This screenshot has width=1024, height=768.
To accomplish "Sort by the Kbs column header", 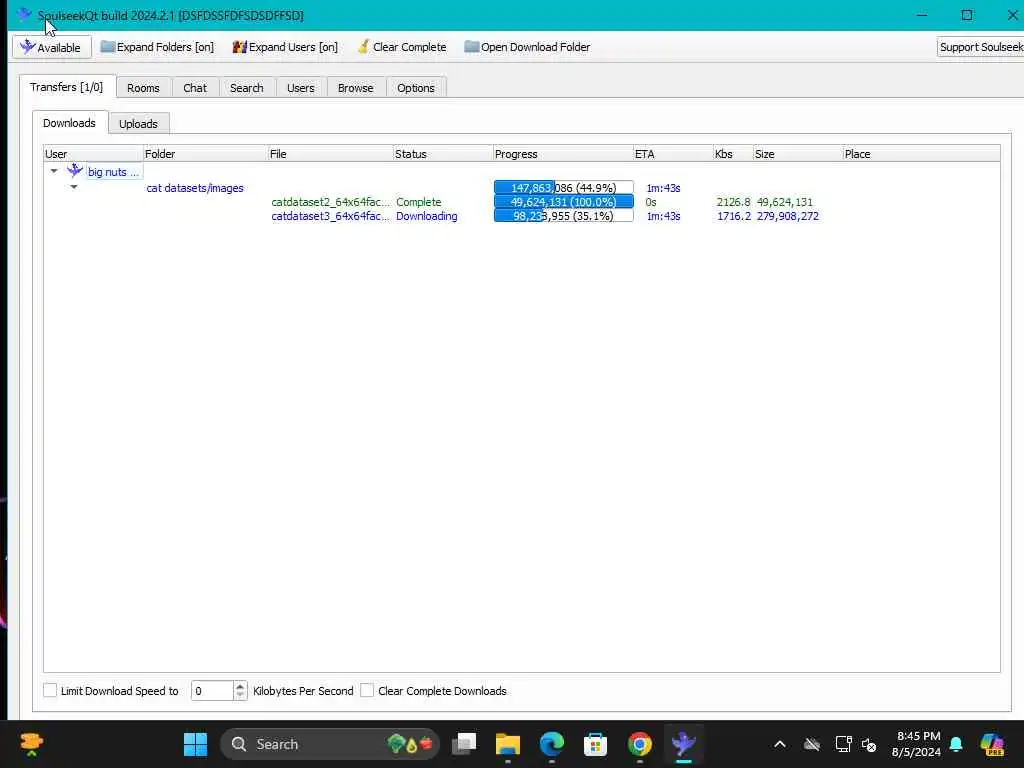I will [733, 154].
